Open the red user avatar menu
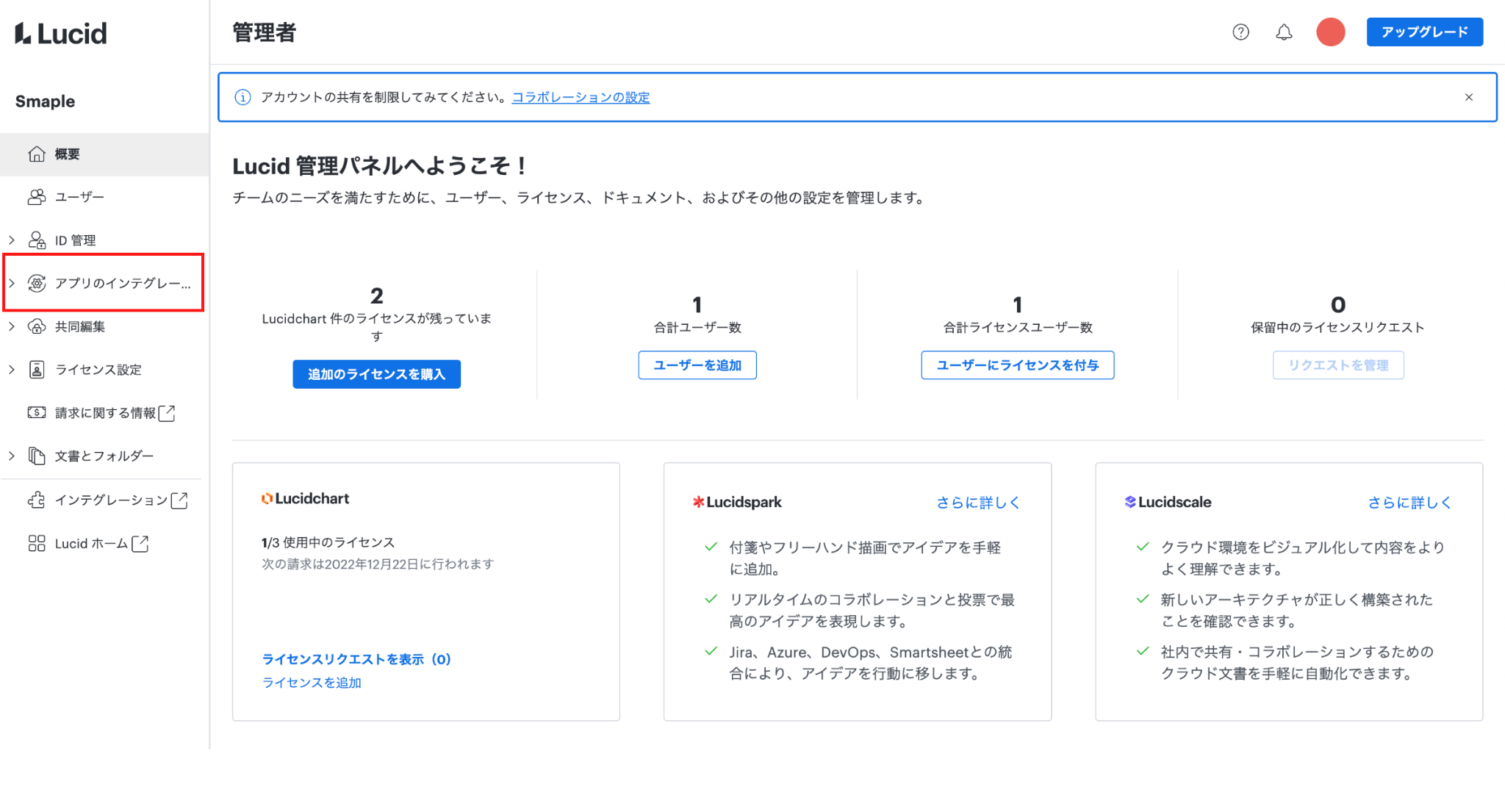Image resolution: width=1505 pixels, height=812 pixels. click(1330, 32)
